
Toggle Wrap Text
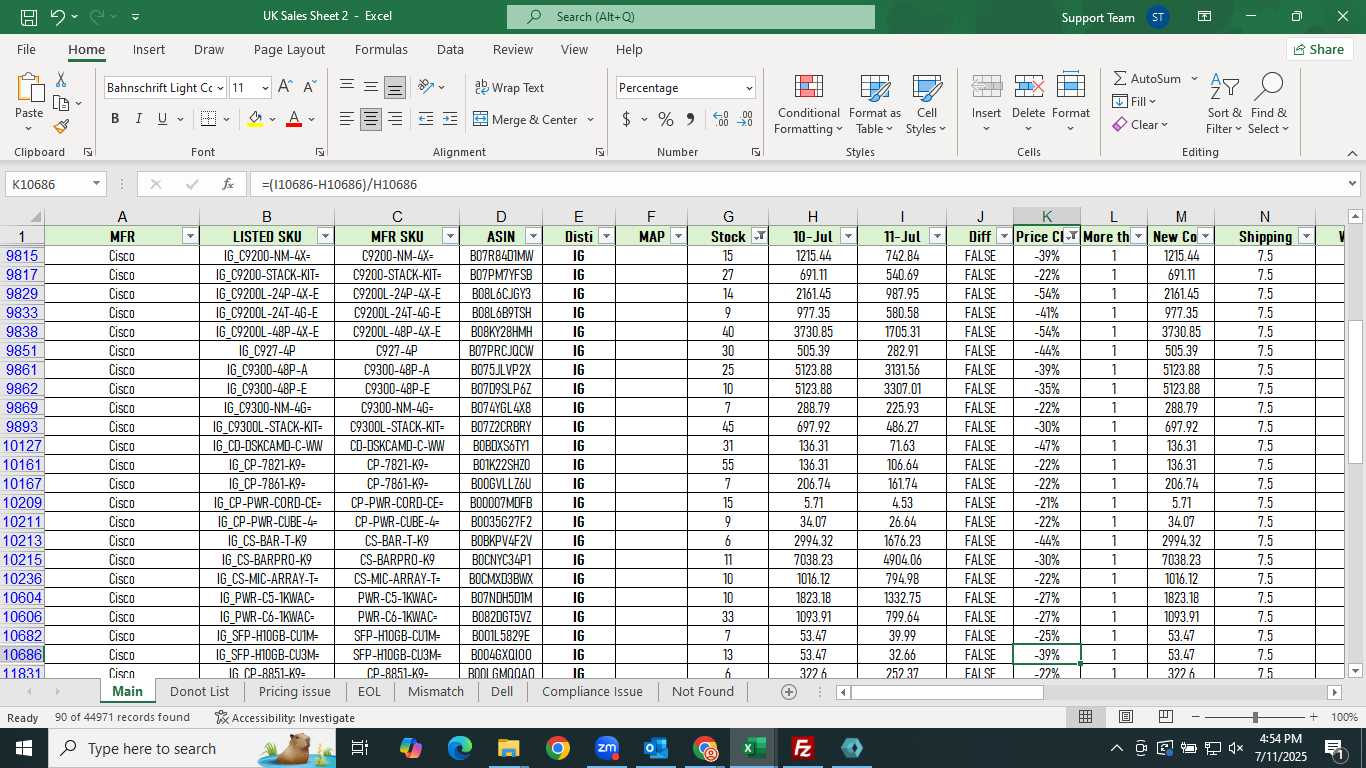coord(510,88)
